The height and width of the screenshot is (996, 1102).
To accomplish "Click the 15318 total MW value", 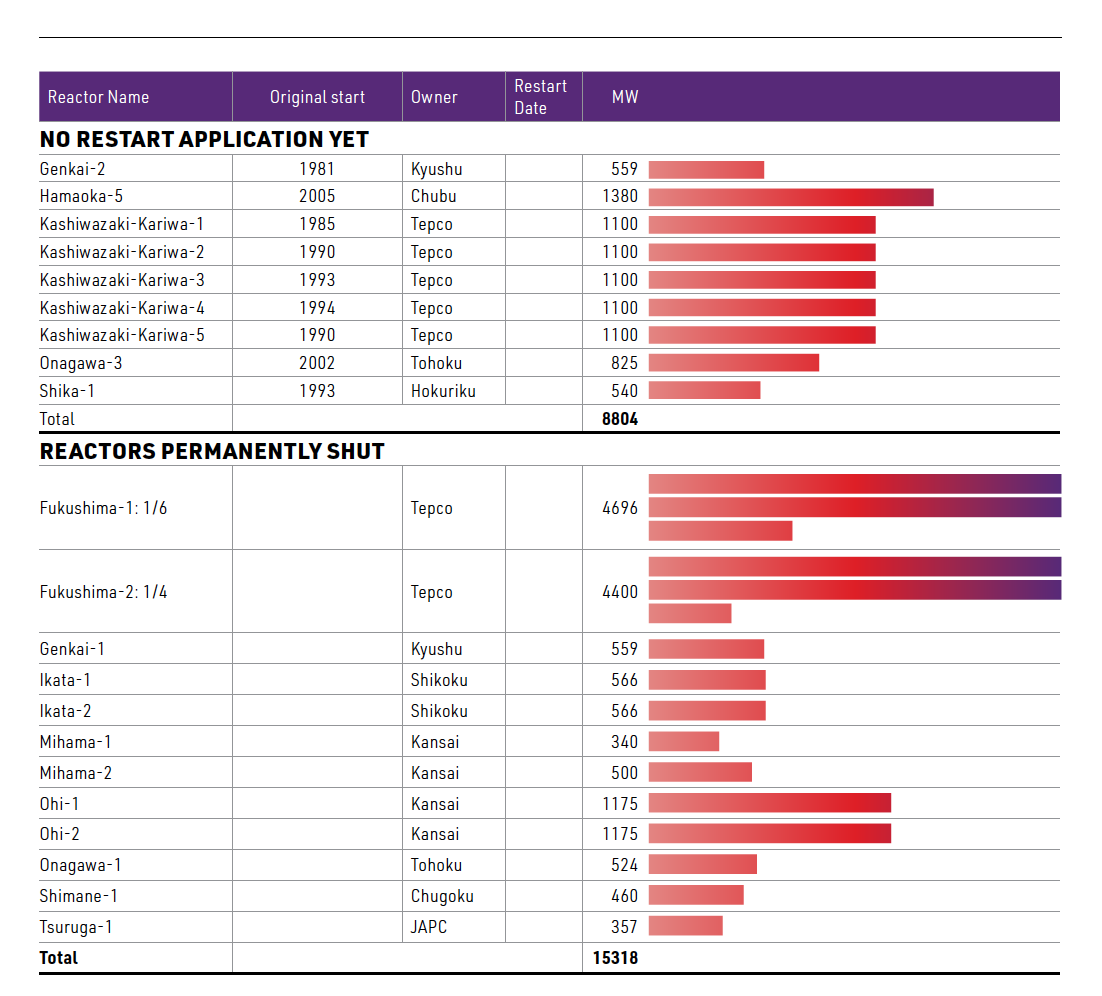I will point(615,958).
